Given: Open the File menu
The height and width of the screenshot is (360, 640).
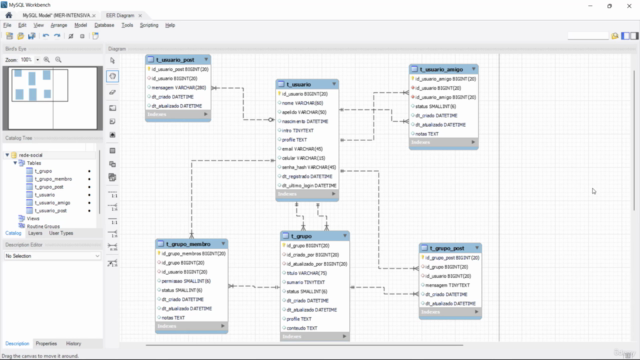Looking at the screenshot, I should click(7, 25).
